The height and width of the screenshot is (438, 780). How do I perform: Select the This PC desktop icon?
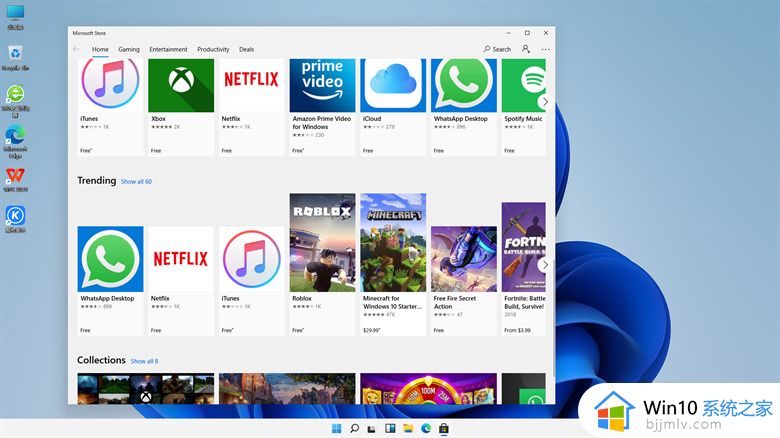point(15,17)
